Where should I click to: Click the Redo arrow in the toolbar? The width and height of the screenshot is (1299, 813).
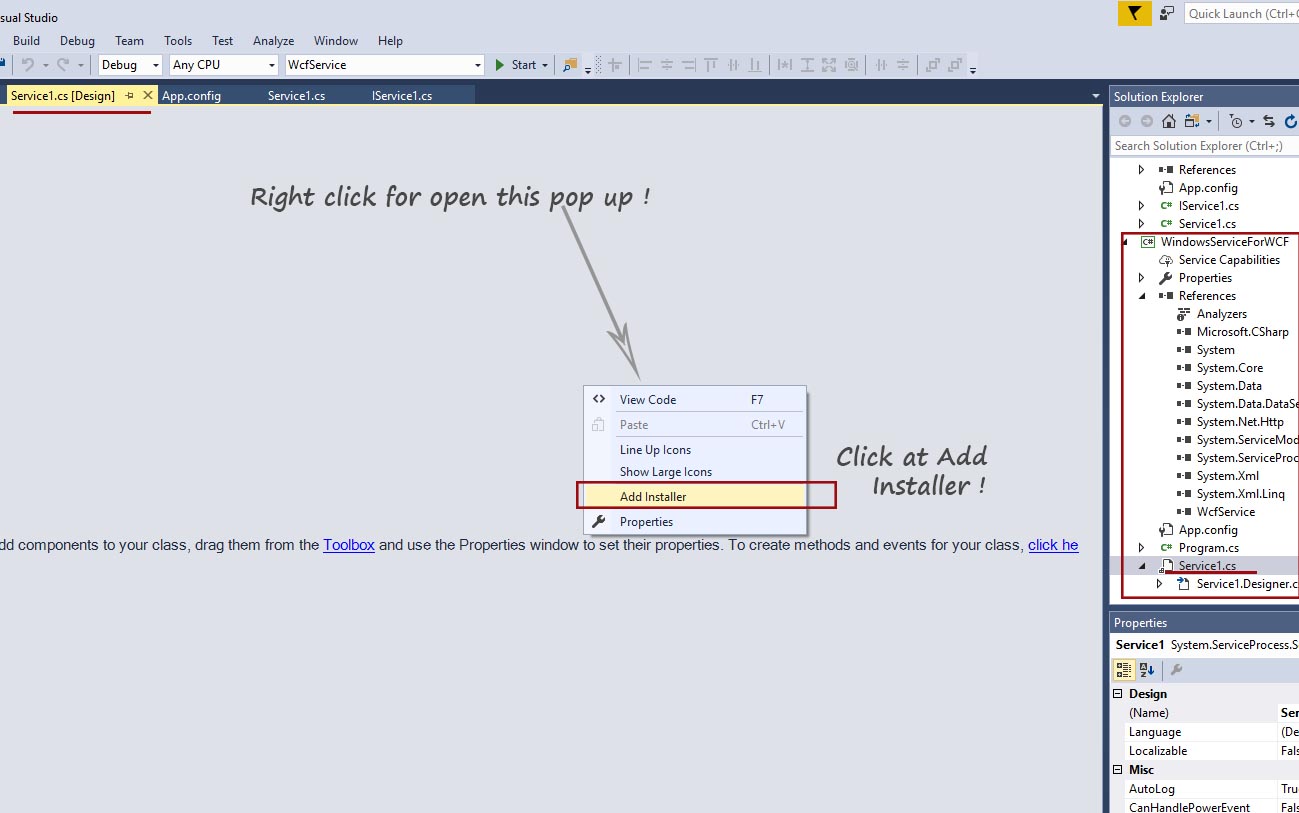point(62,65)
